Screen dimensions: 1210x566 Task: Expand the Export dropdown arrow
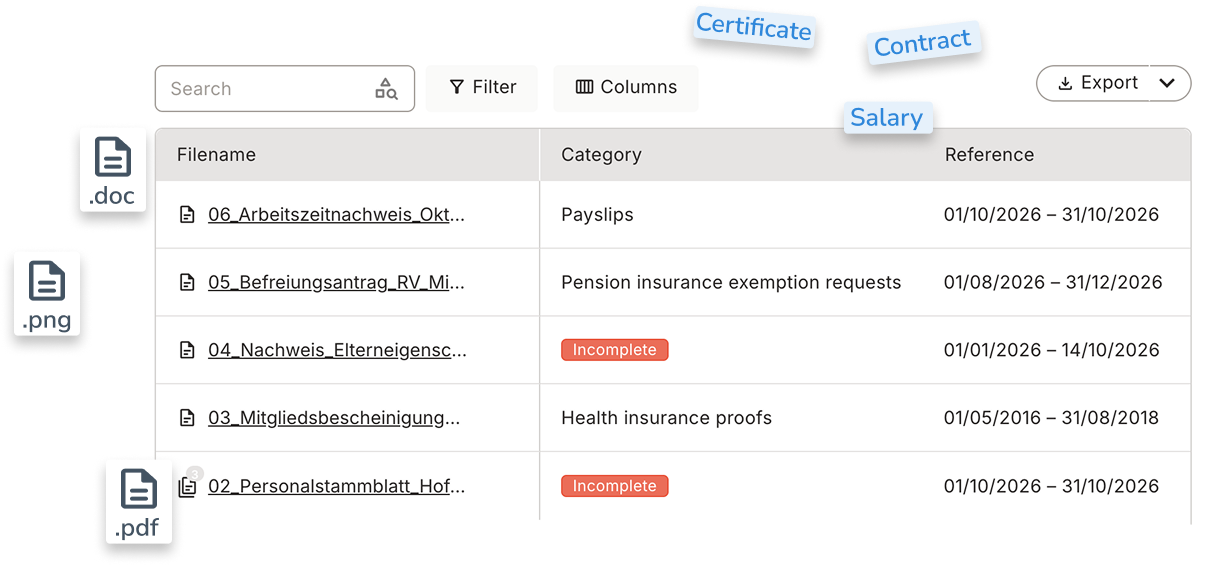click(1168, 84)
